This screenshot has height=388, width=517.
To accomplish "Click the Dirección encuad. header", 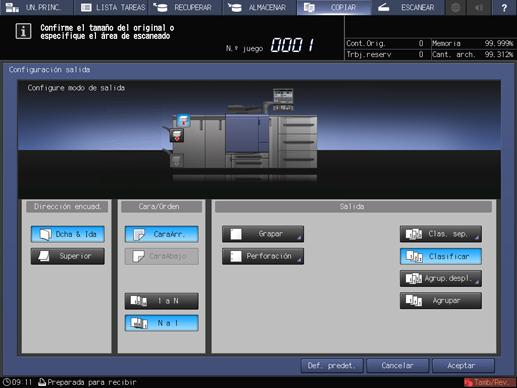I will tap(67, 207).
